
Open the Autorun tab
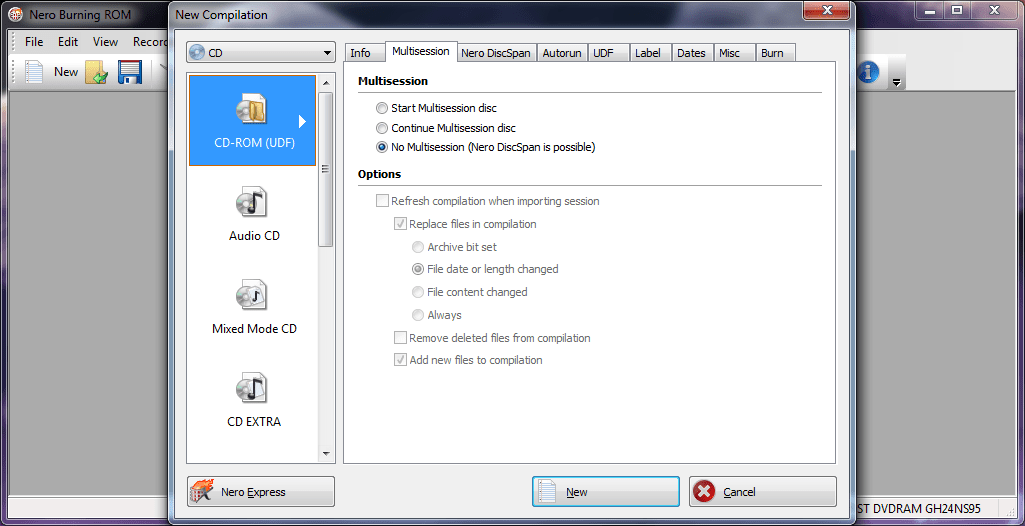point(562,54)
